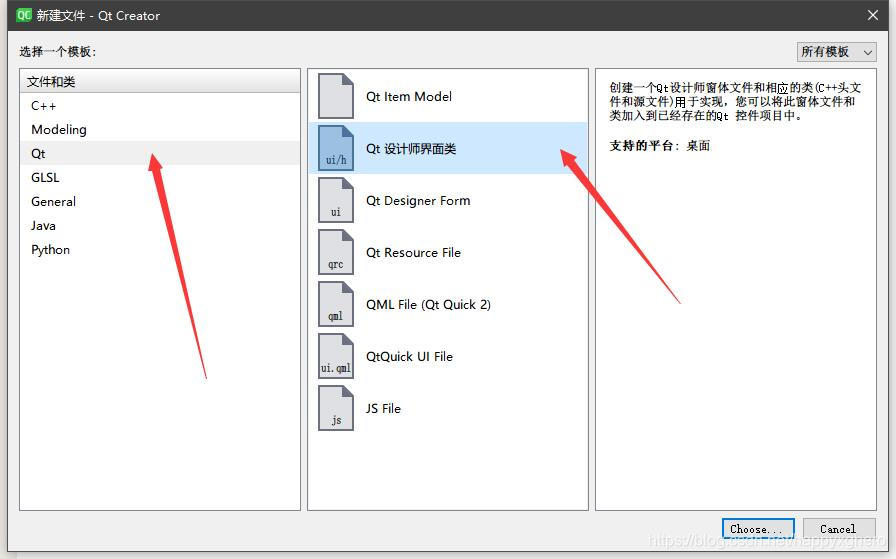Select the Qt 设计师界面类 template
896x559 pixels.
click(447, 148)
